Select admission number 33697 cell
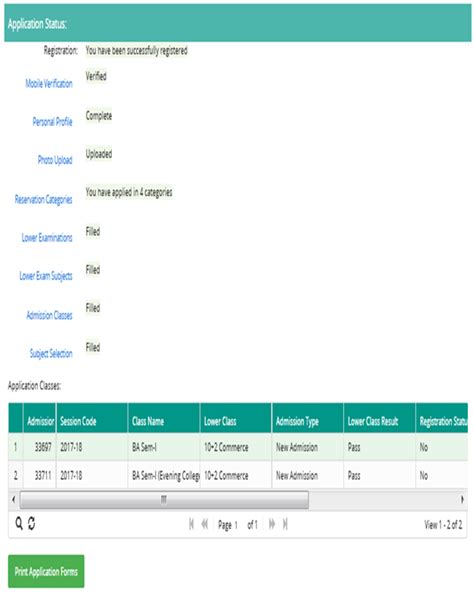The image size is (474, 604). [40, 447]
